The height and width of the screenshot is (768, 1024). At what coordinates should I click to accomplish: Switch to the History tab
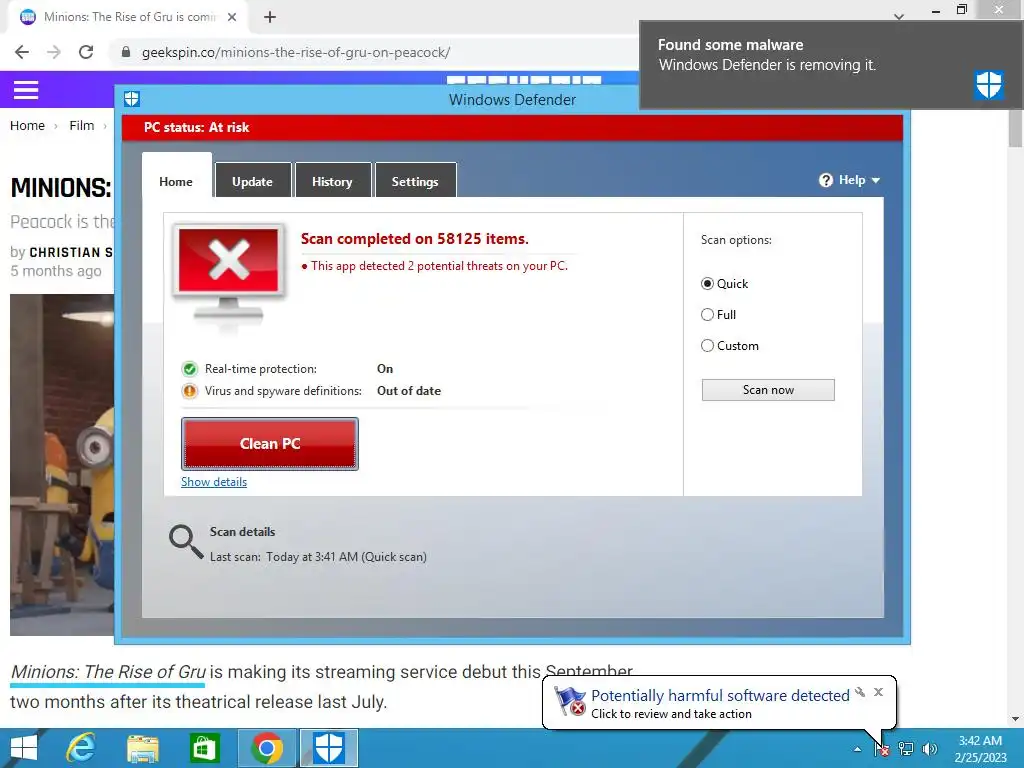[332, 182]
